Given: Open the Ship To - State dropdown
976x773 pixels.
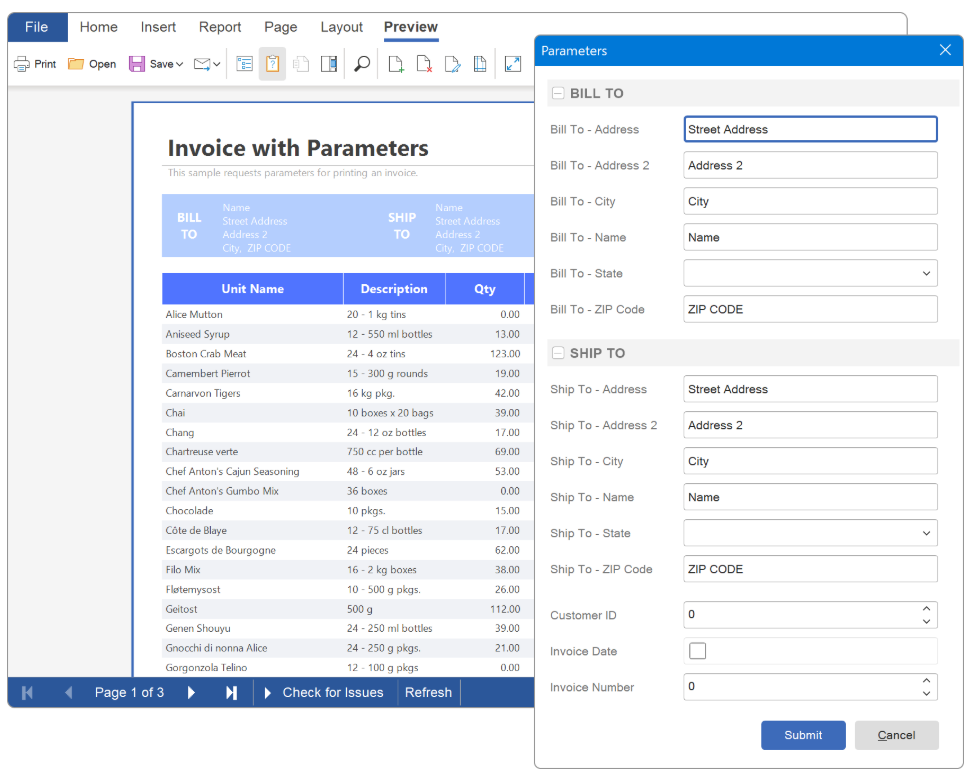Looking at the screenshot, I should point(926,533).
